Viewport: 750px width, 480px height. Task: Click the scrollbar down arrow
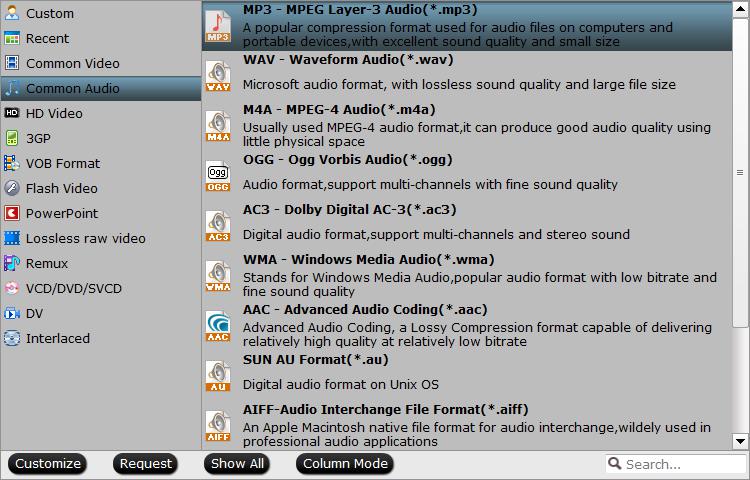(x=740, y=442)
